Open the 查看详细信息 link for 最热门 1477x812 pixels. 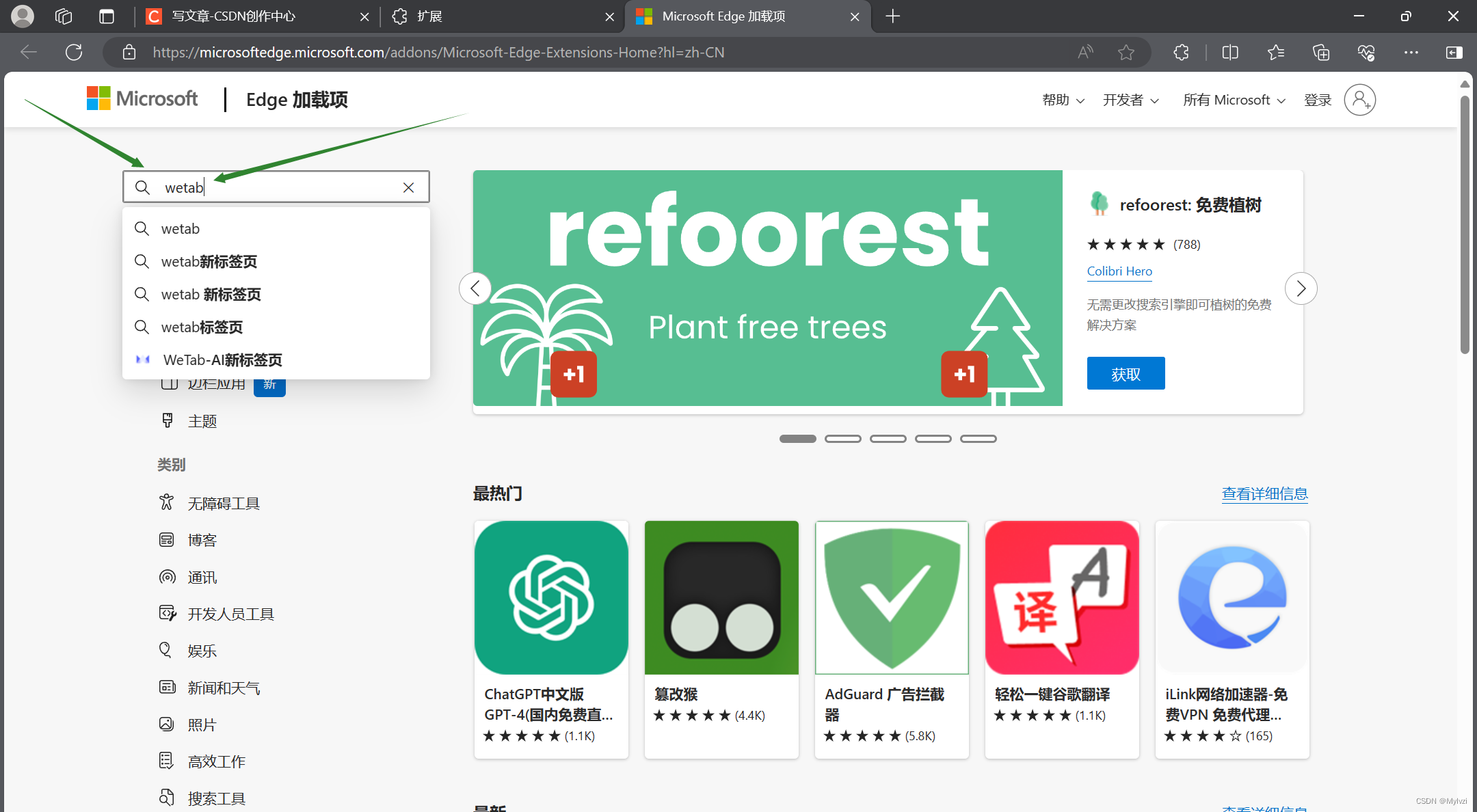1264,493
